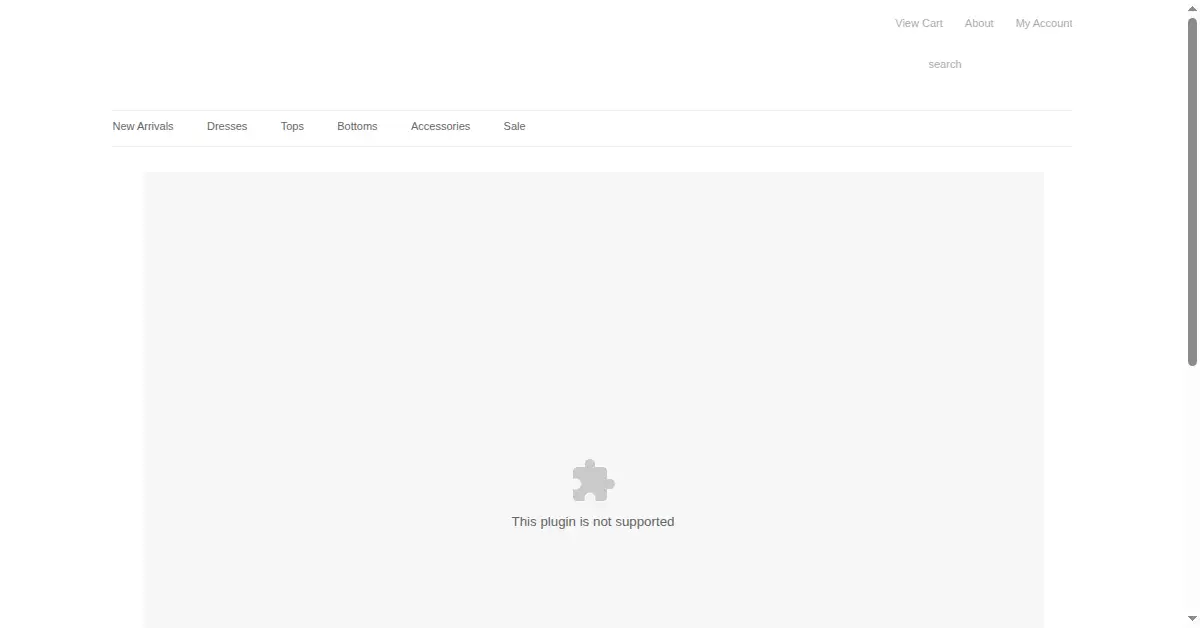View the Sale items
Screen dimensions: 1200x628
click(x=514, y=126)
